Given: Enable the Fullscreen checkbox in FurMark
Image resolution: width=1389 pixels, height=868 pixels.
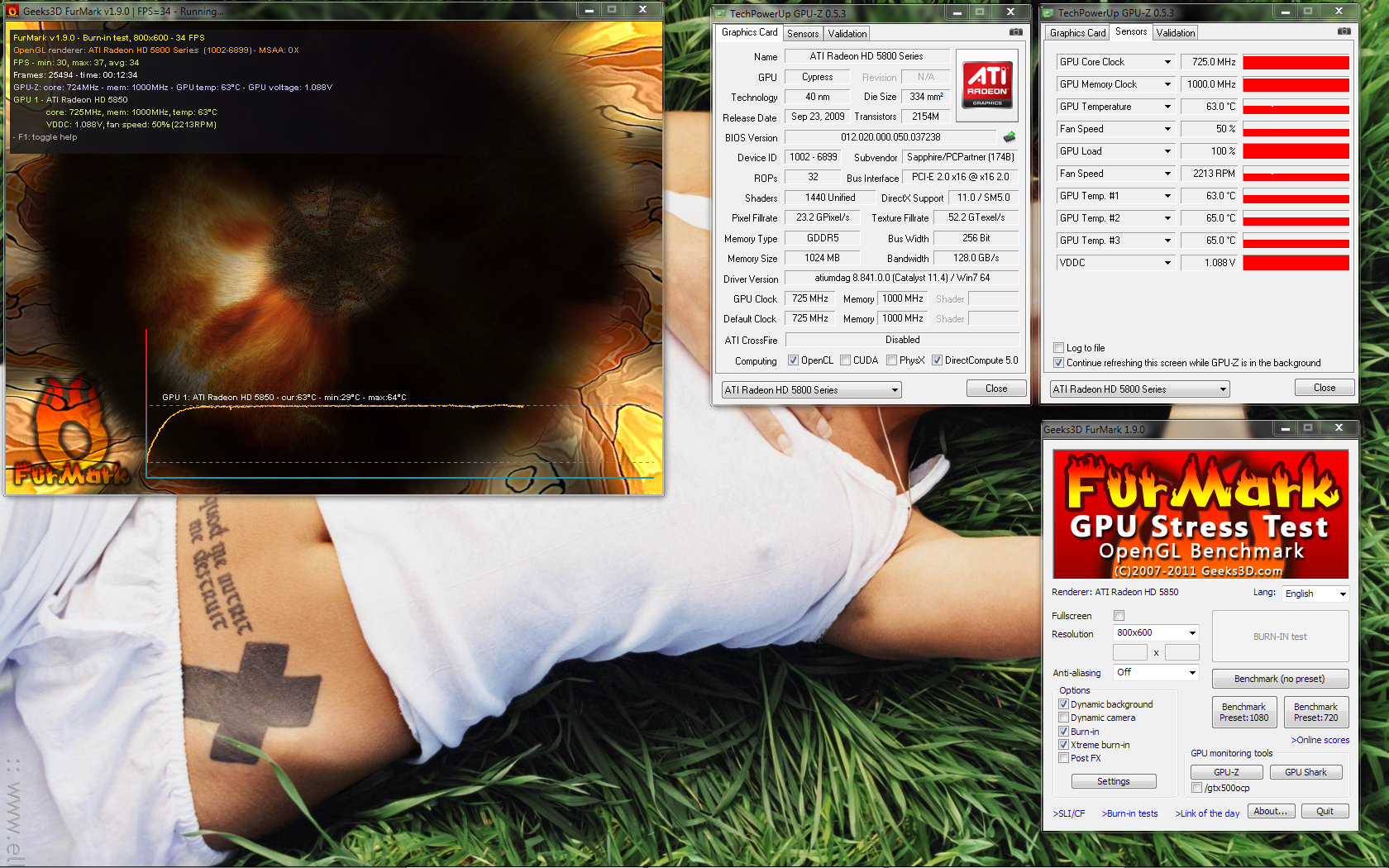Looking at the screenshot, I should point(1119,615).
